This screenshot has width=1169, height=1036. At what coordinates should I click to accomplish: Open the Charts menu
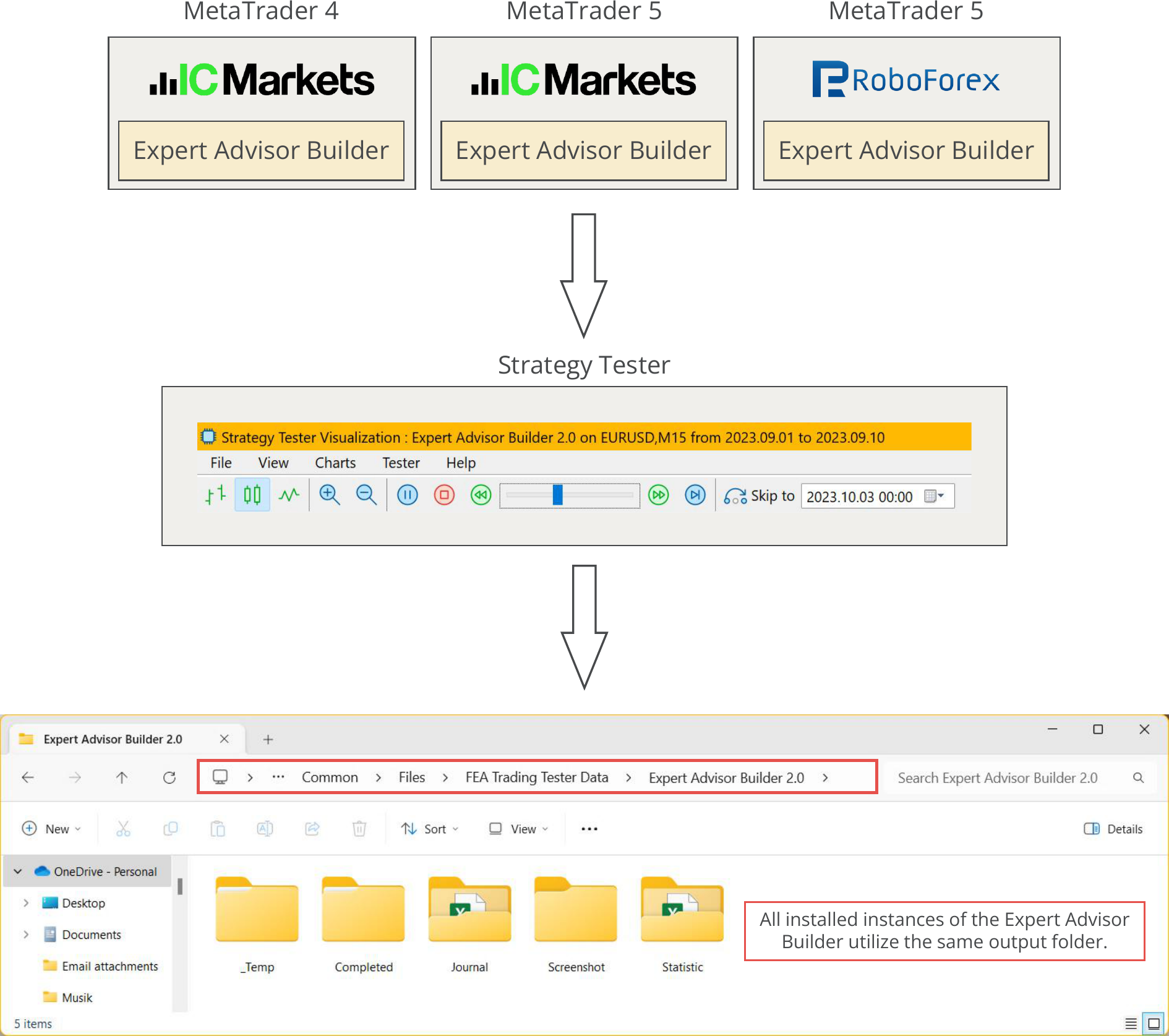(x=335, y=463)
